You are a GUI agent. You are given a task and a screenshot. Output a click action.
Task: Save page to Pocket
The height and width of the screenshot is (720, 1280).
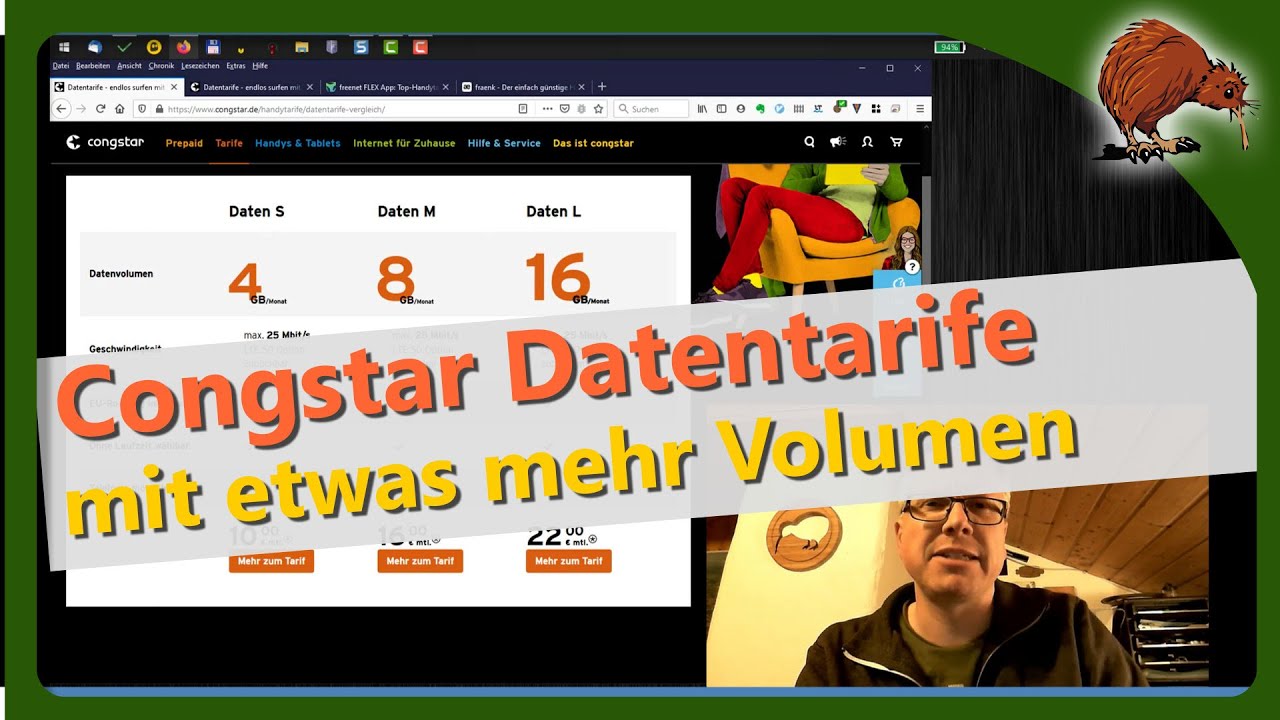[x=564, y=108]
